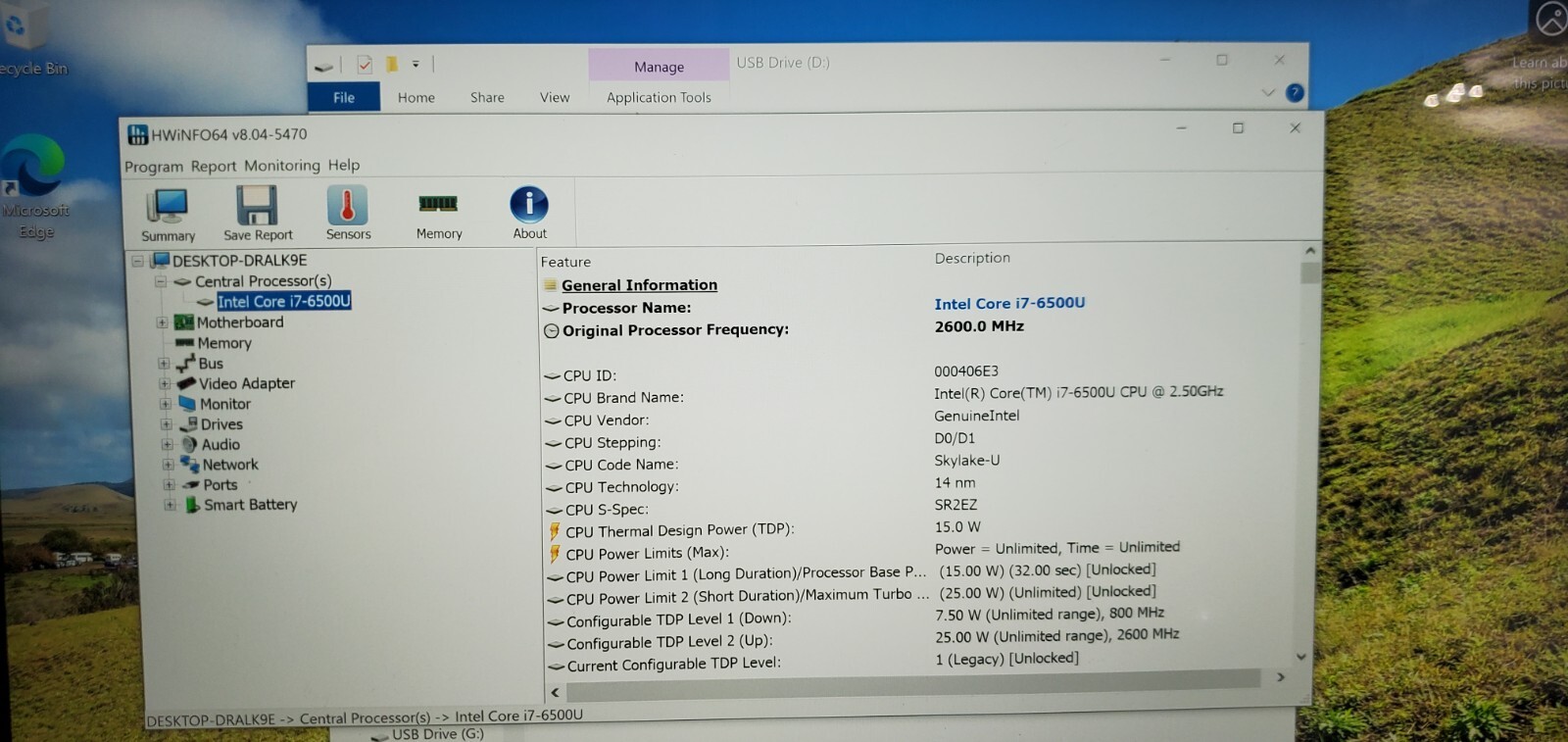The width and height of the screenshot is (1568, 742).
Task: Expand the Drives tree node
Action: 167,424
